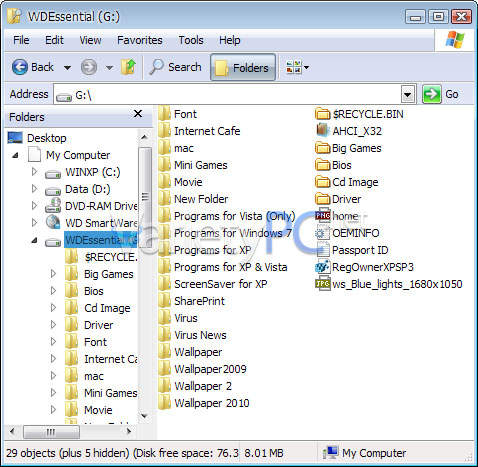Open the Favorites menu
Image resolution: width=478 pixels, height=467 pixels.
[x=140, y=40]
